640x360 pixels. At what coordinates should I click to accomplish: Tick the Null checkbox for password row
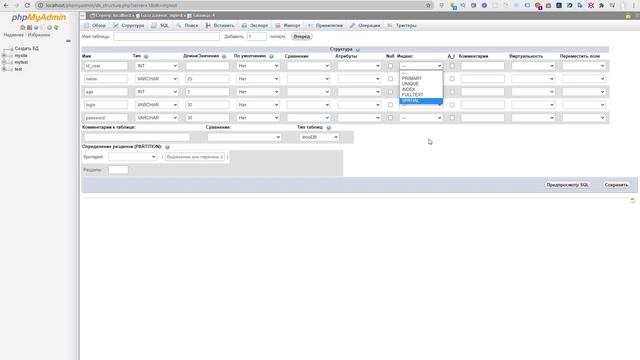390,118
